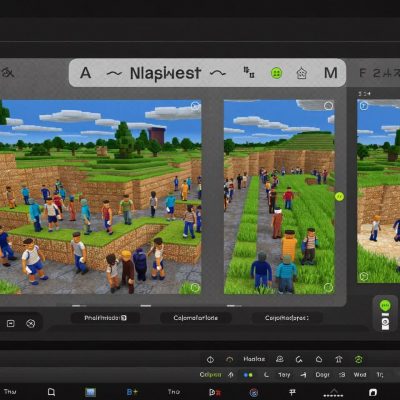Click the white glyph icon right of the round bottom-bar icon

coord(292,392)
